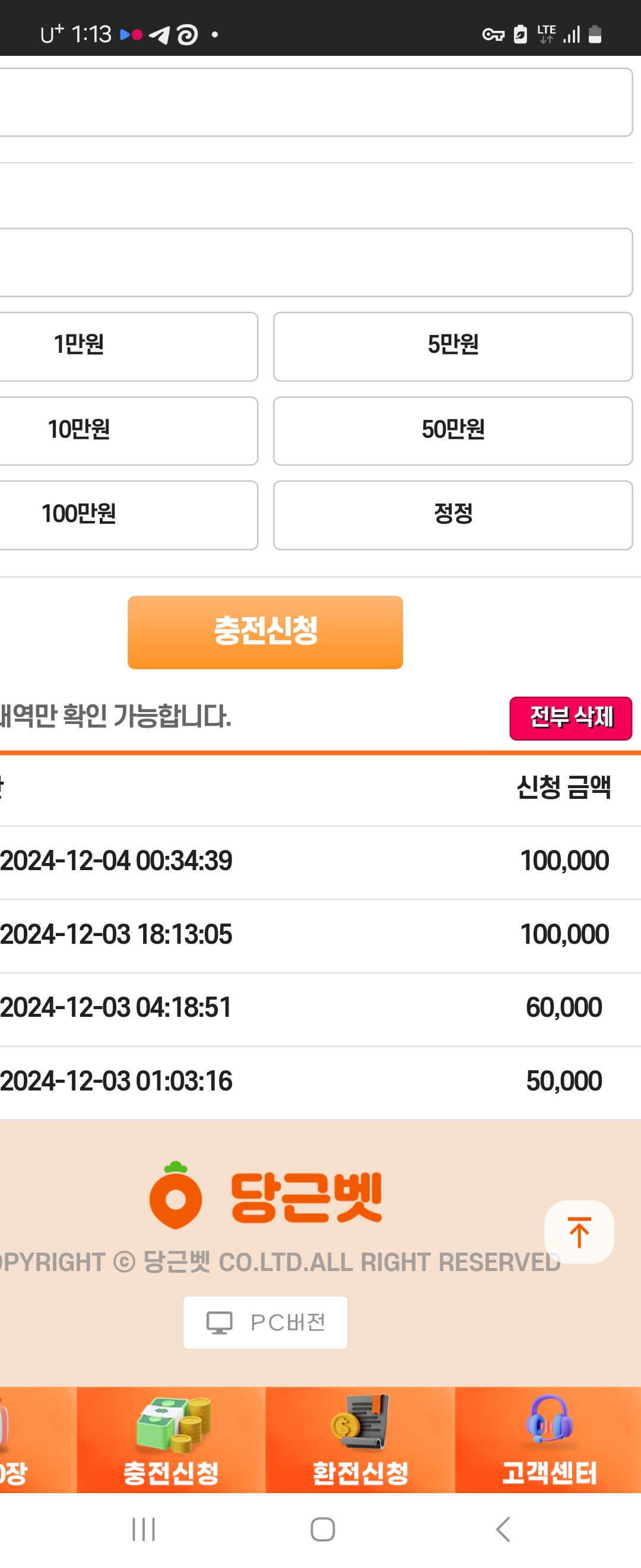Viewport: 641px width, 1568px height.
Task: Reset amount with 정정 button
Action: (x=453, y=515)
